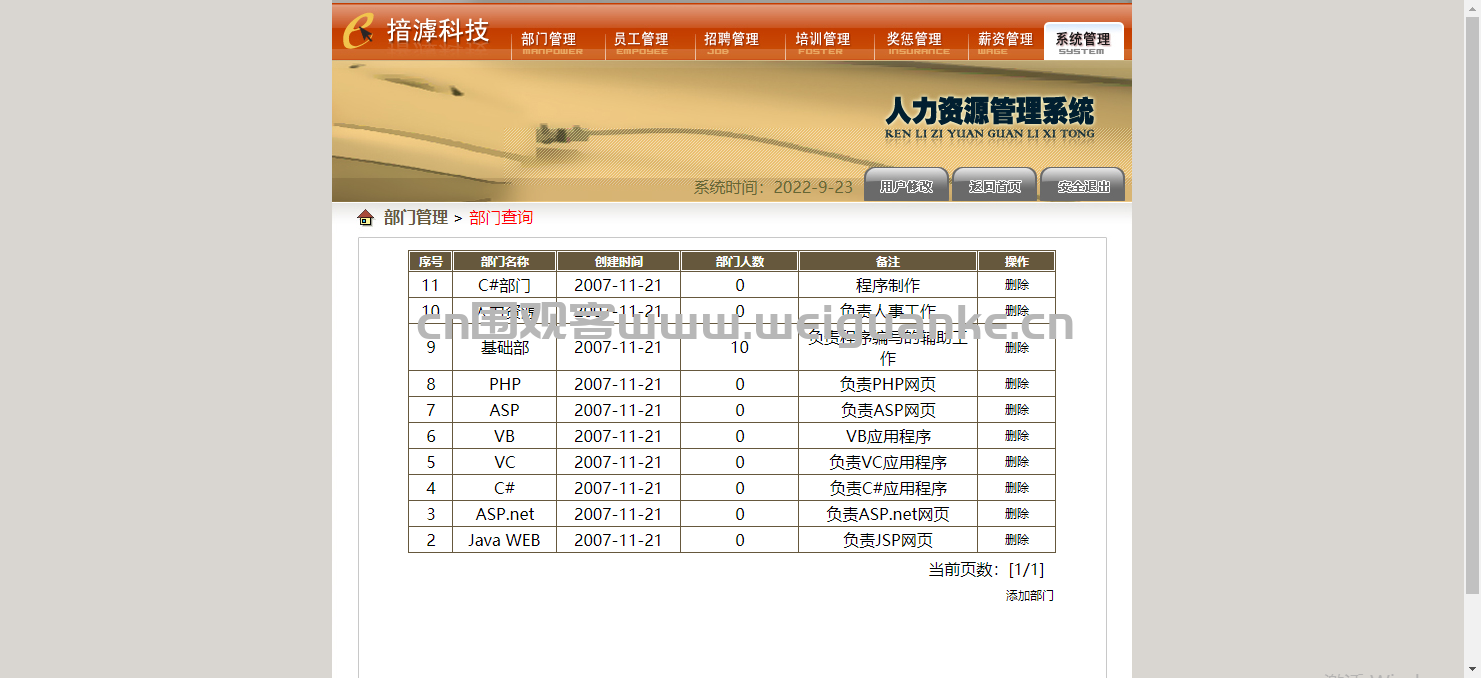Delete the VB department

point(1017,436)
